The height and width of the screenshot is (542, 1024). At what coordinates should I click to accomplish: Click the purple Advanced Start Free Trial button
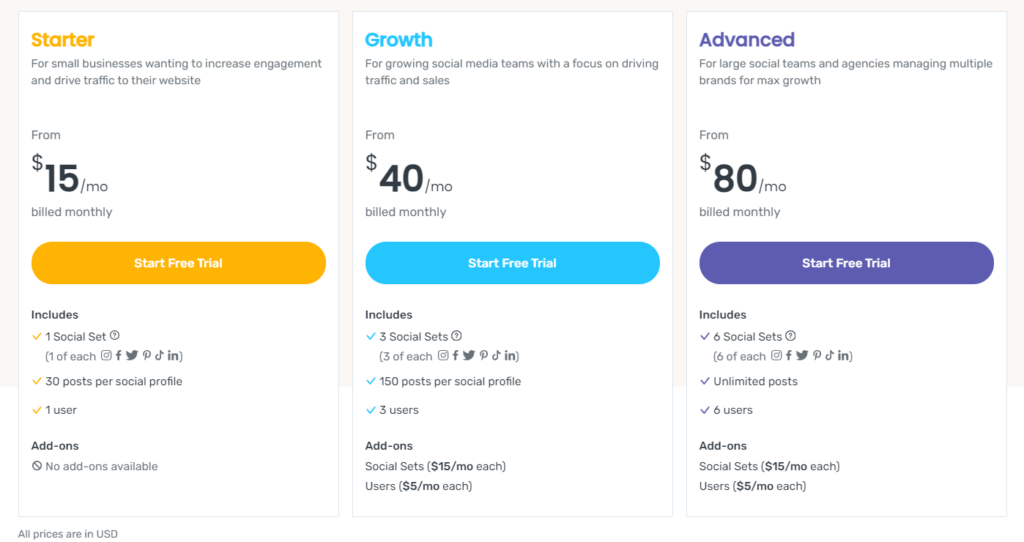point(846,263)
